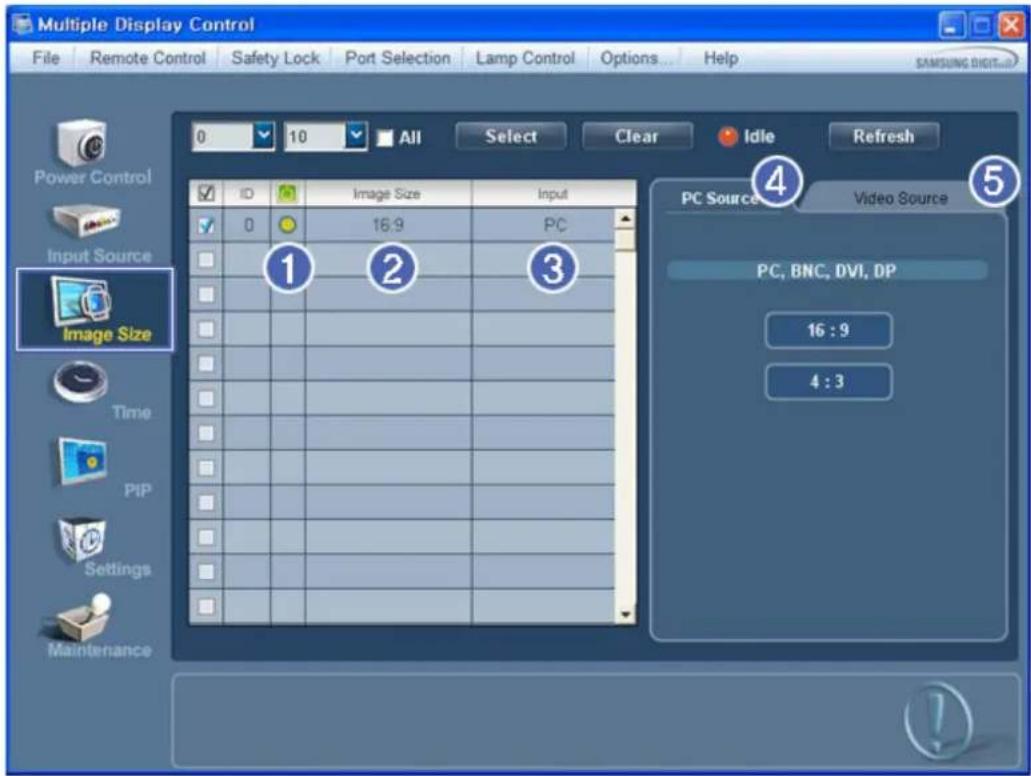The width and height of the screenshot is (1031, 776).
Task: Open the Port Selection menu
Action: (x=398, y=59)
